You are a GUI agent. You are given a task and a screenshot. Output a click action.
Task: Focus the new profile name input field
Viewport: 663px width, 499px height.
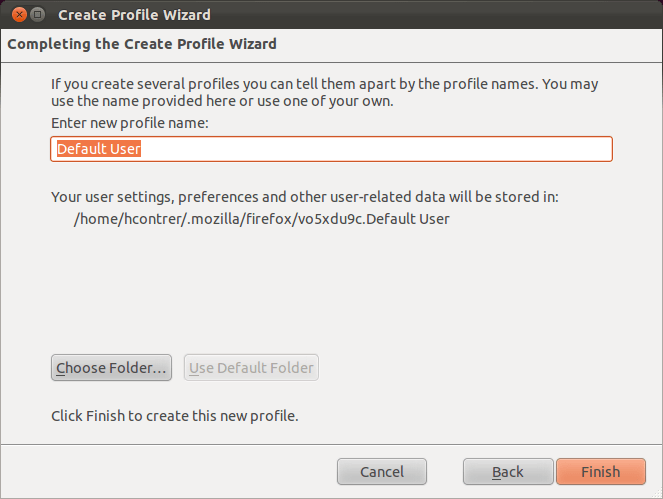pos(332,149)
